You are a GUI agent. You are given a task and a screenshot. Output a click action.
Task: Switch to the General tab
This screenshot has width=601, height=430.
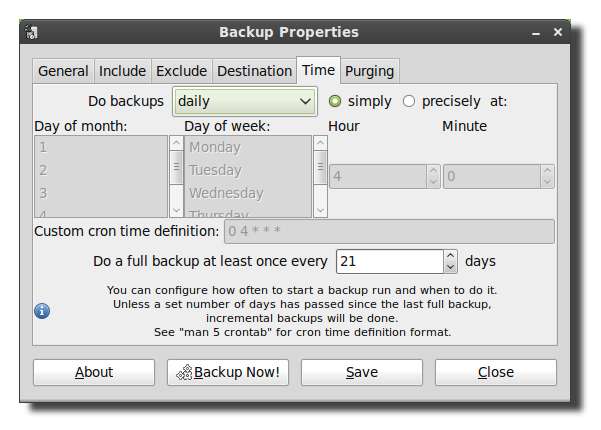(x=63, y=71)
